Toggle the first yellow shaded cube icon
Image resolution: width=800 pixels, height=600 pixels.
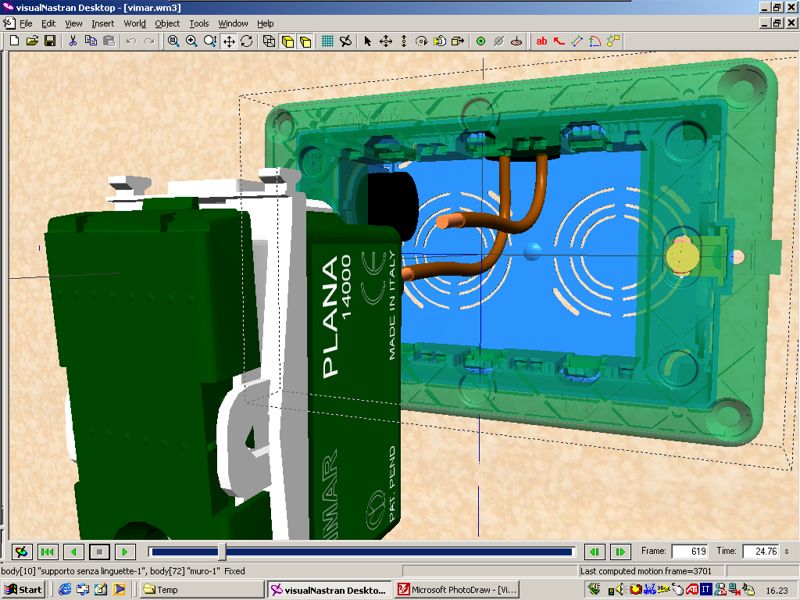288,41
